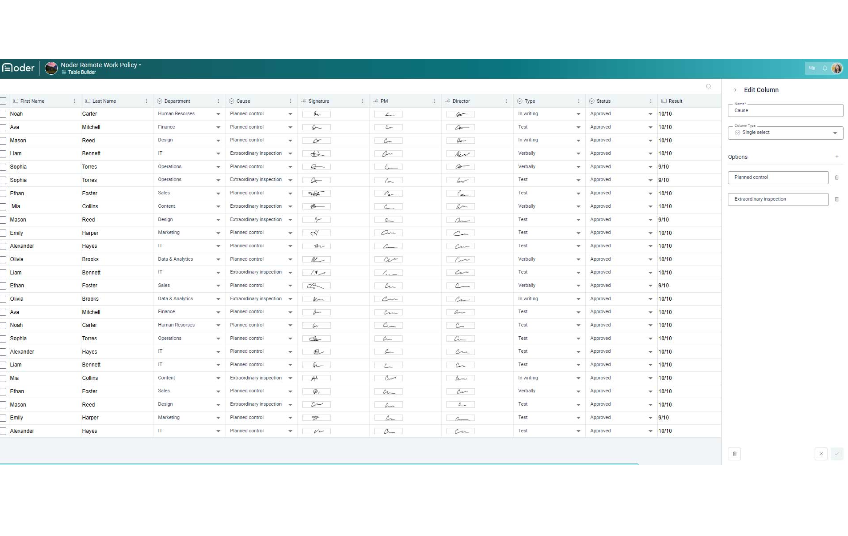
Task: Open the Status column three-dot menu
Action: (650, 101)
